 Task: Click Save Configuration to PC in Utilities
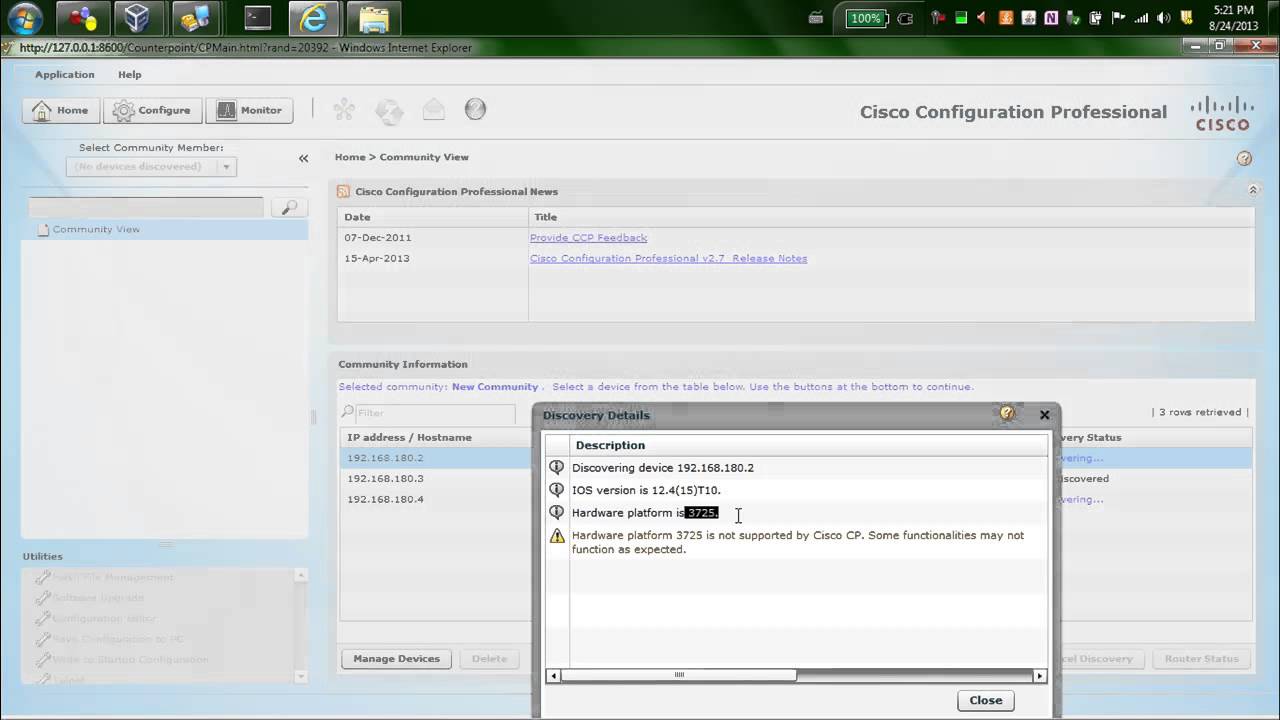(x=117, y=639)
